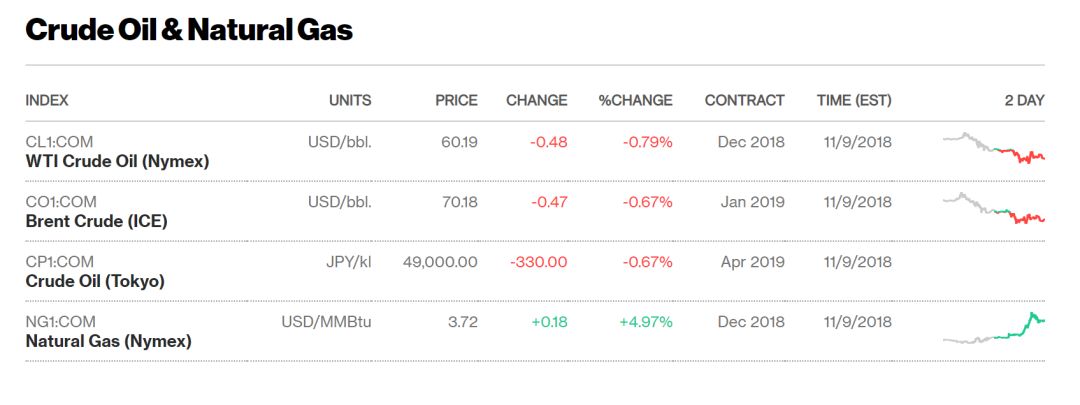This screenshot has height=405, width=1080.
Task: Click the INDEX column header
Action: click(47, 100)
